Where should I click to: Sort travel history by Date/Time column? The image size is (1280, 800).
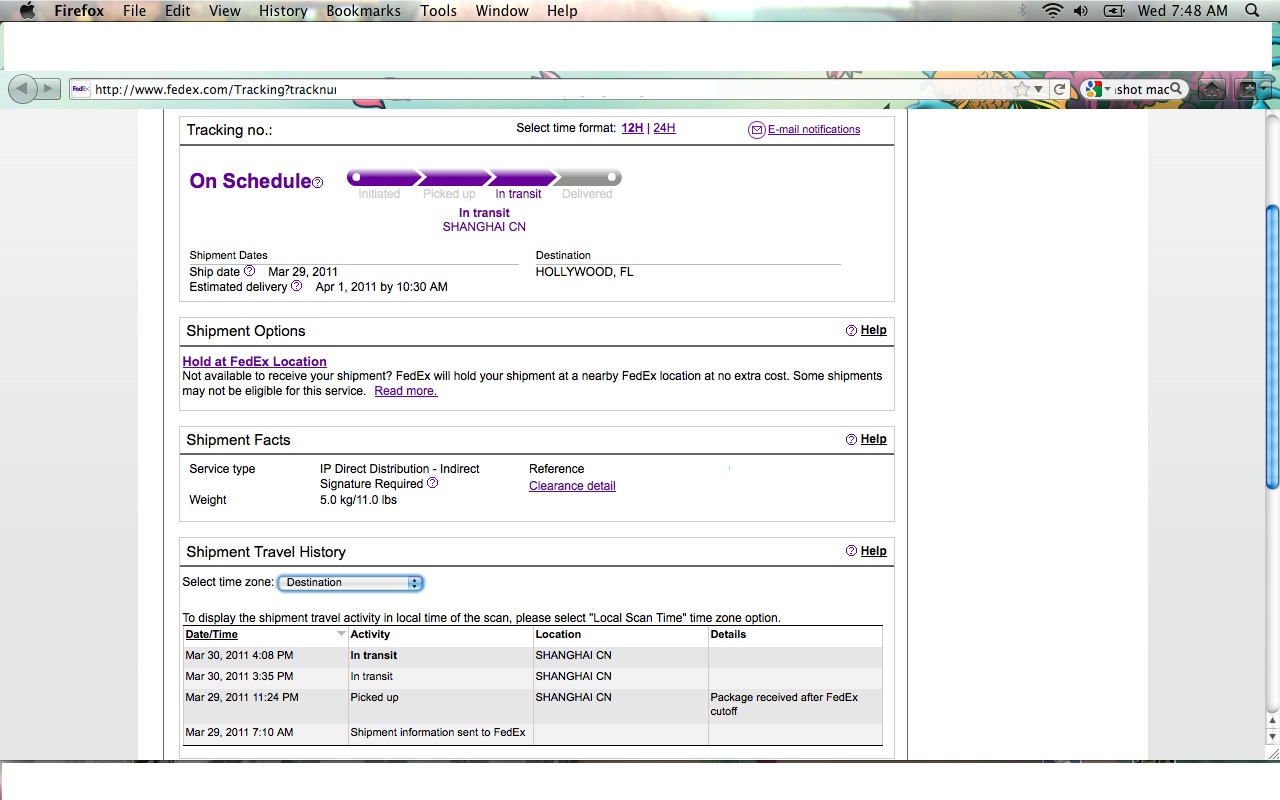pos(212,634)
